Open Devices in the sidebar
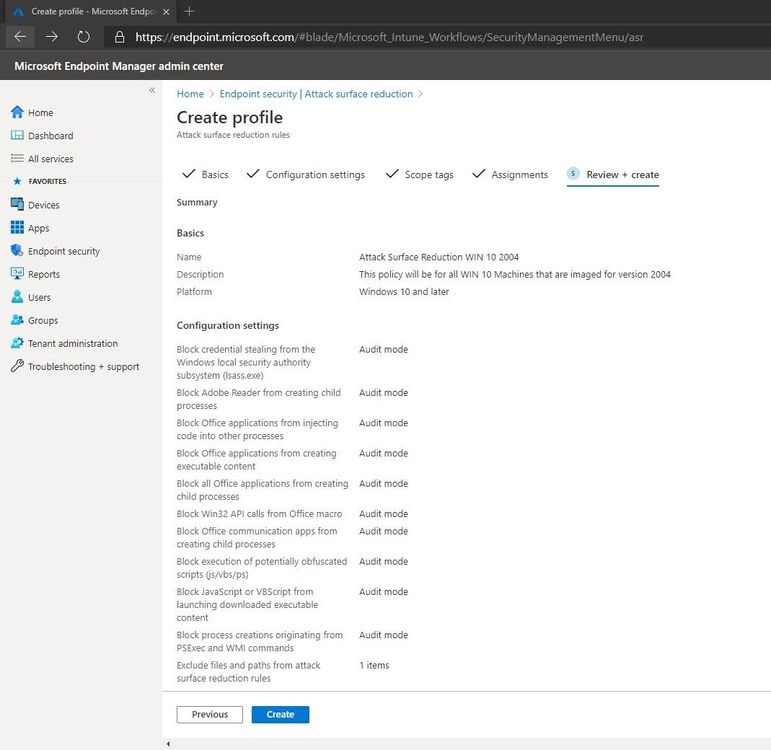Image resolution: width=771 pixels, height=750 pixels. pos(44,205)
